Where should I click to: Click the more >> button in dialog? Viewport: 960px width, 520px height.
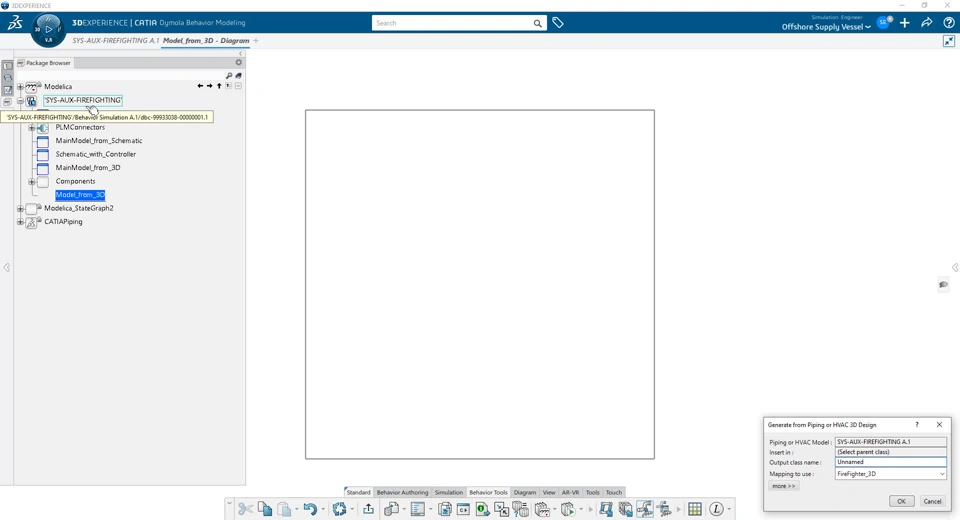784,486
